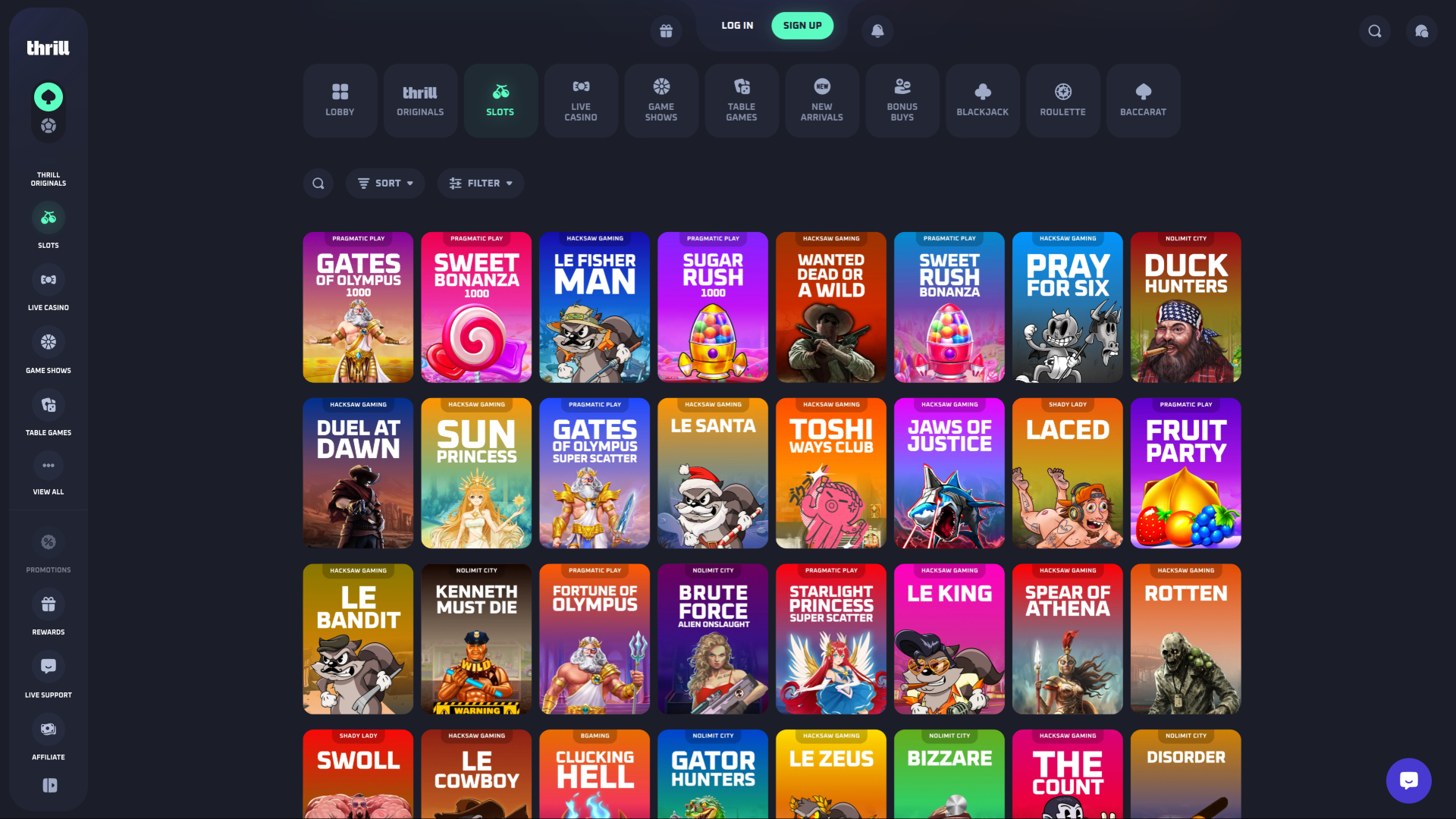The image size is (1456, 819).
Task: Open Live Casino from the sidebar
Action: [48, 280]
